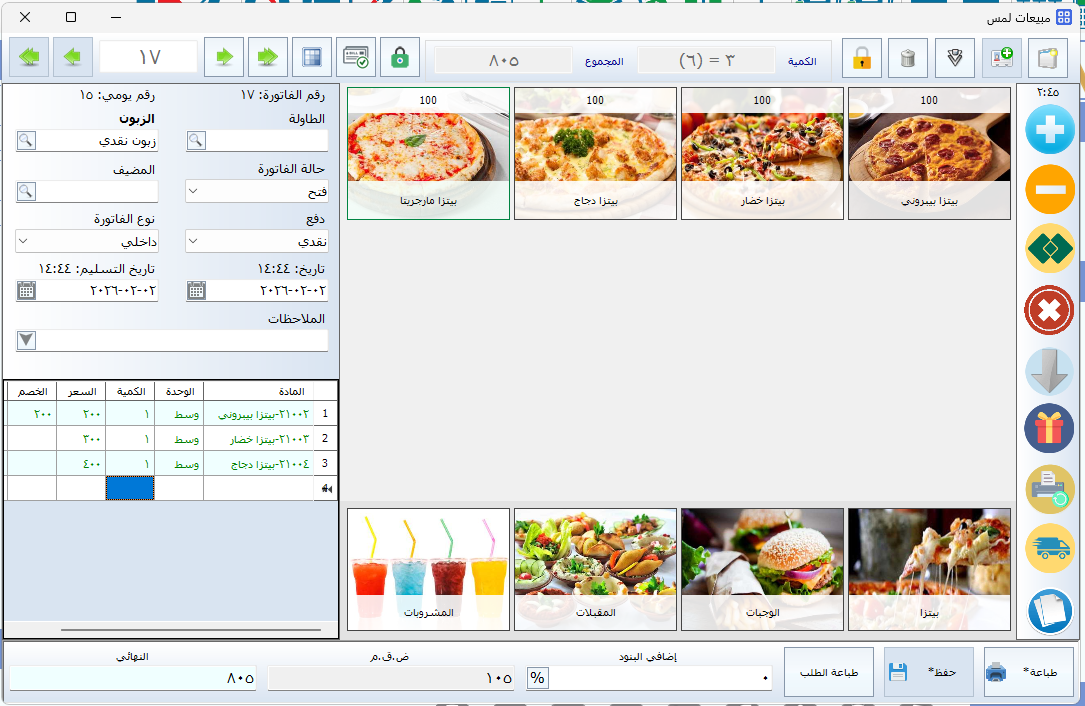The image size is (1085, 706).
Task: Toggle the percent discount button
Action: (537, 678)
